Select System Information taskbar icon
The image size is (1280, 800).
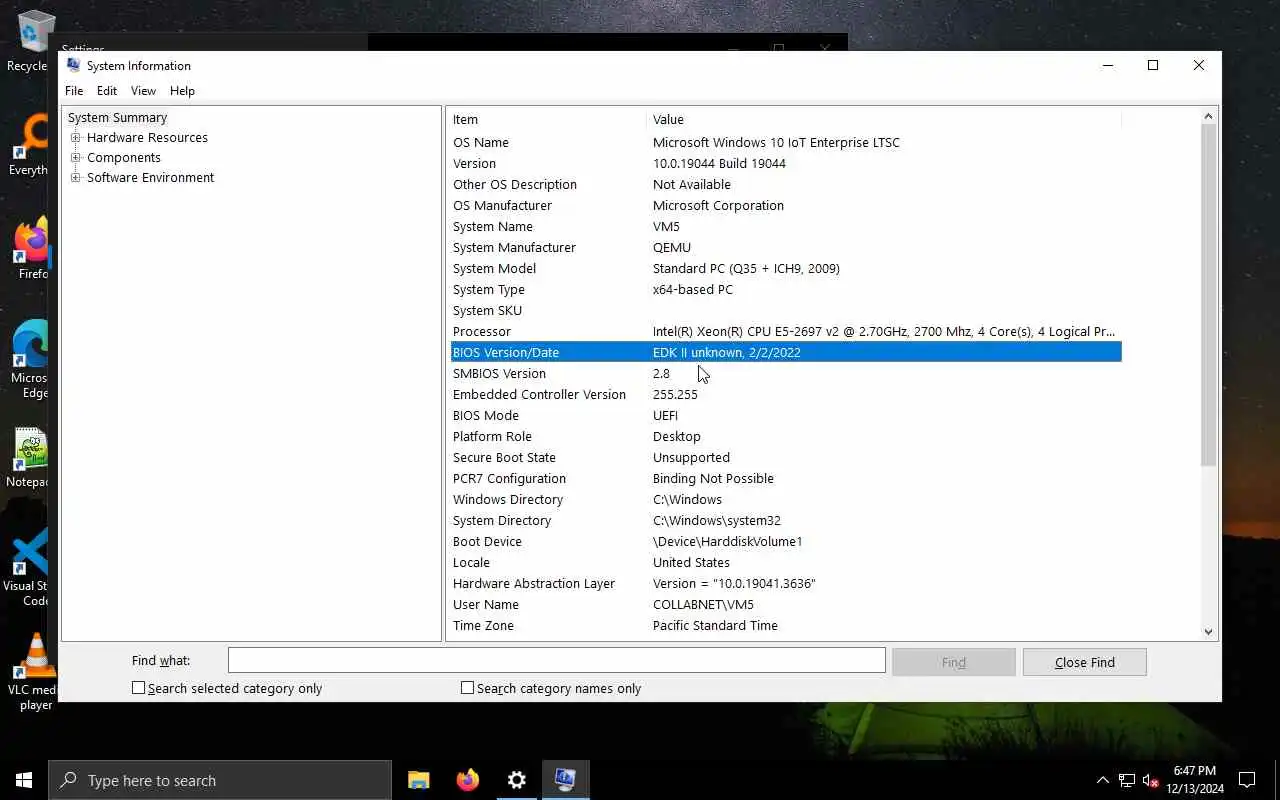(565, 780)
